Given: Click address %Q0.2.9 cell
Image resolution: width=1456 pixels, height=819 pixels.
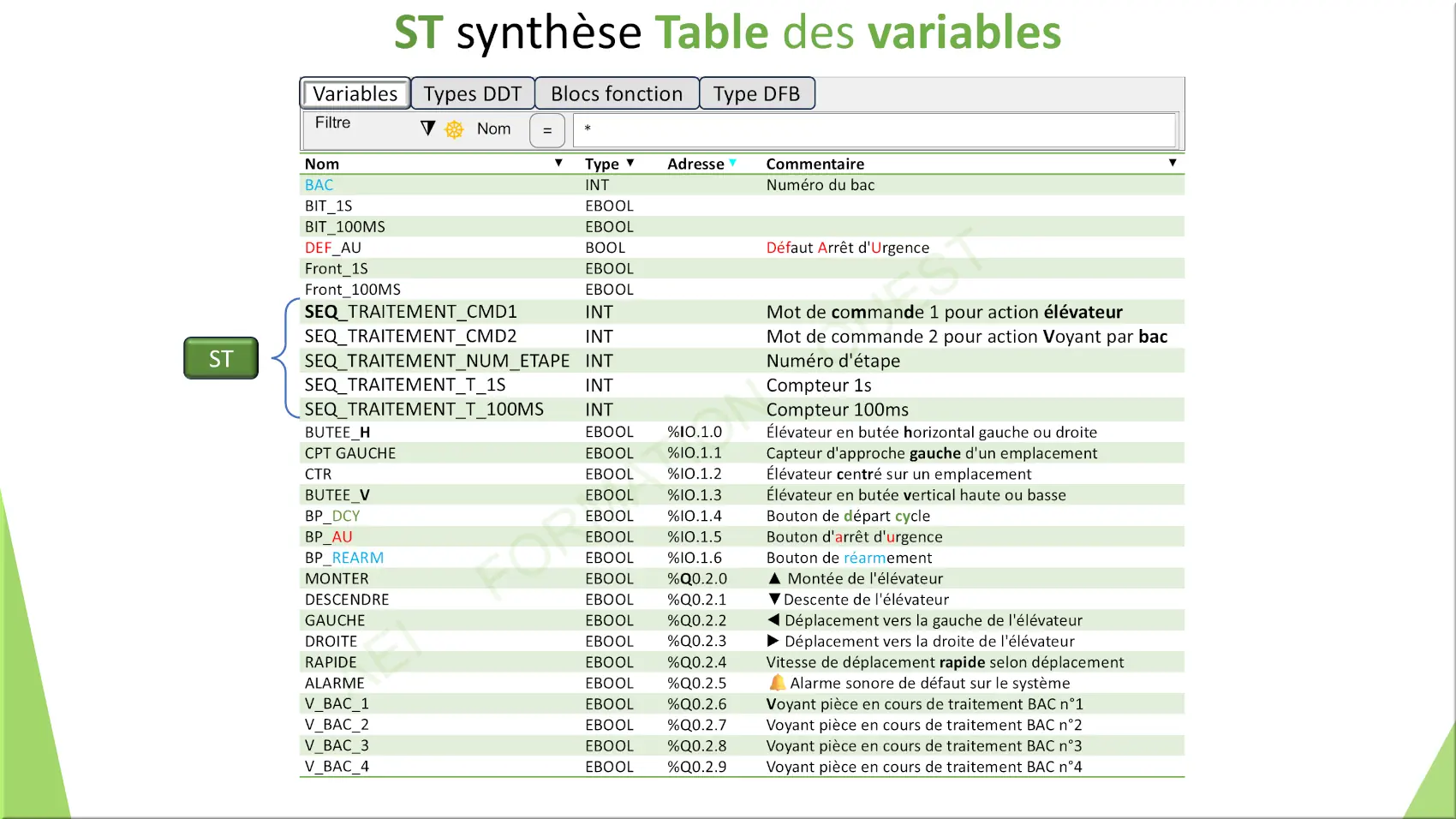Looking at the screenshot, I should click(x=697, y=767).
